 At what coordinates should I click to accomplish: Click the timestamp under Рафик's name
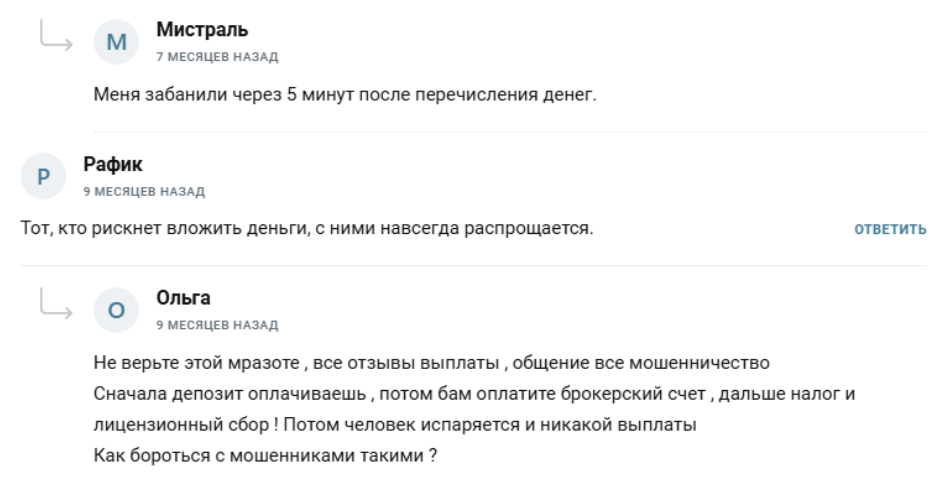coord(145,190)
